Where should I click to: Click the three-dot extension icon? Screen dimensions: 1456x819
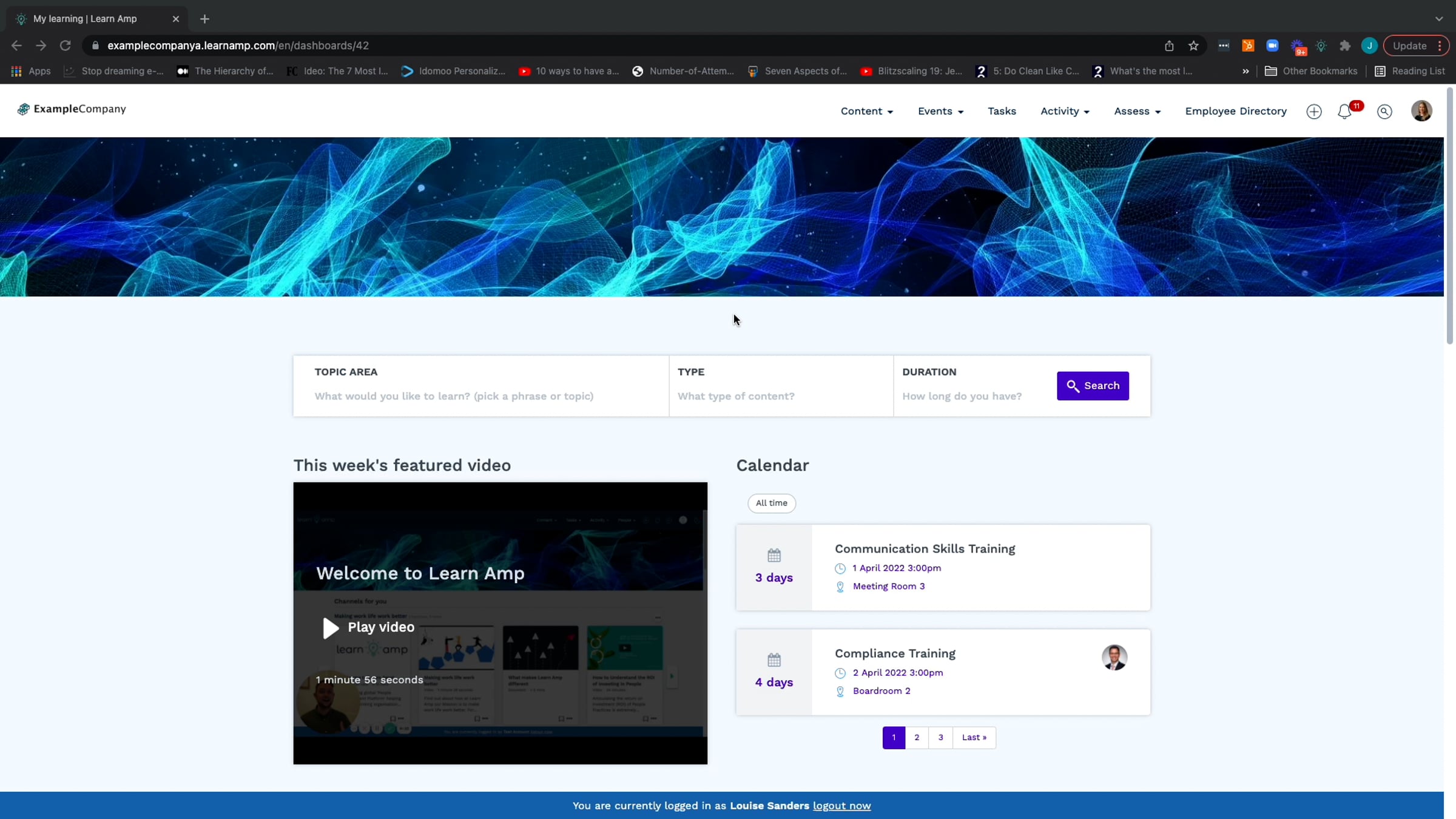(1224, 45)
